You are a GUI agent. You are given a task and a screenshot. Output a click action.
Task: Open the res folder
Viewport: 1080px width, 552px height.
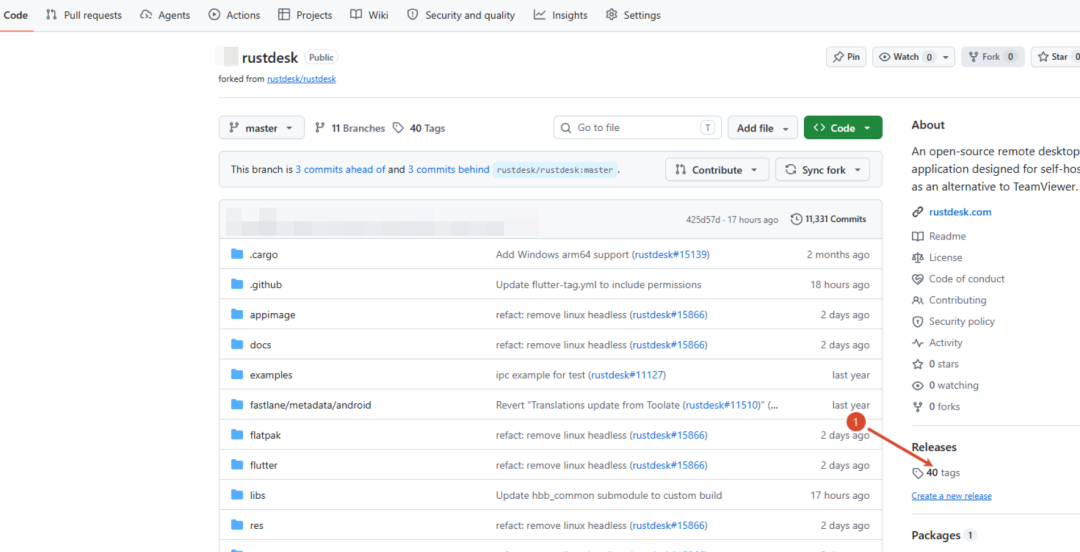256,525
